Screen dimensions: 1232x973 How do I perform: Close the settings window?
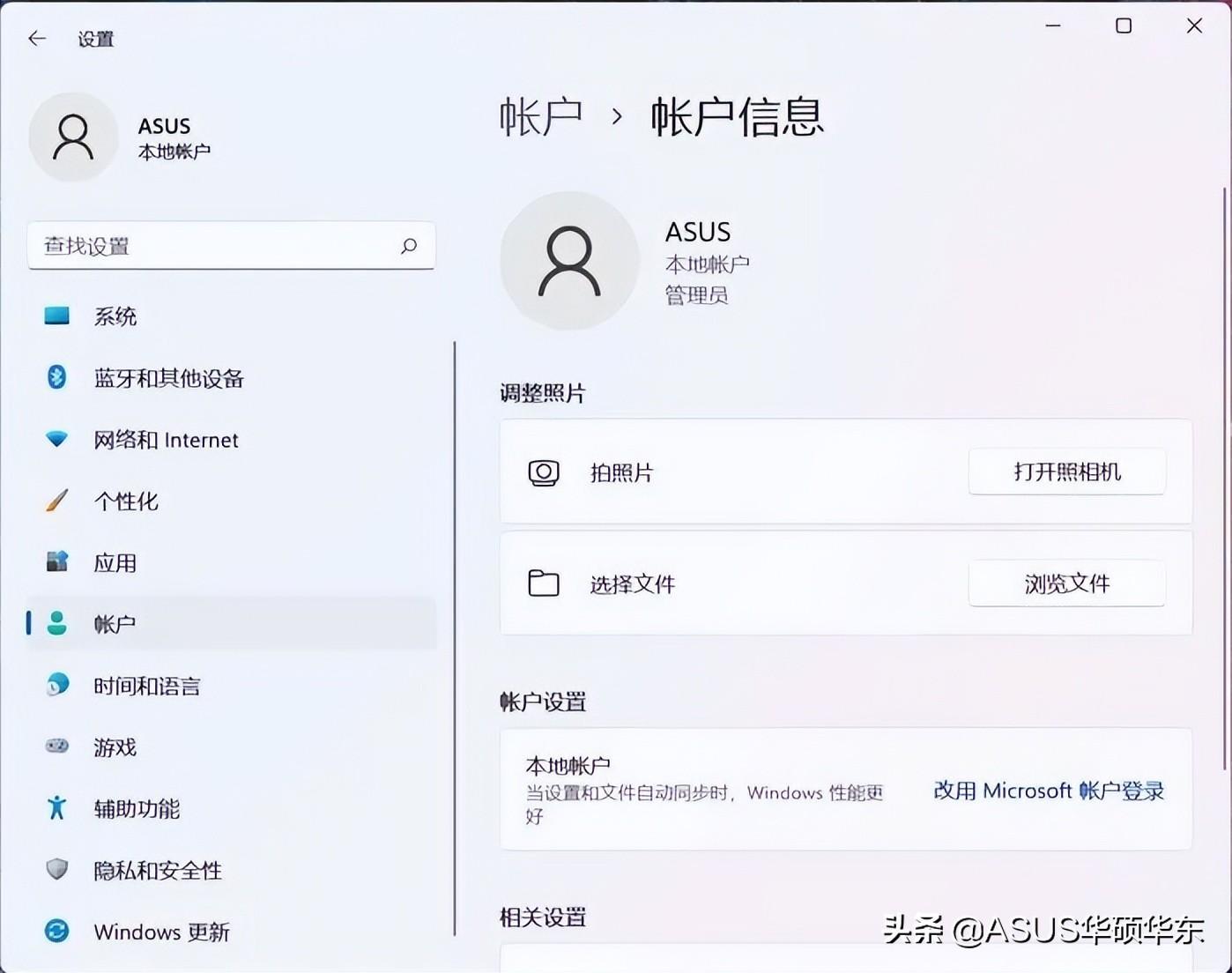[1194, 26]
